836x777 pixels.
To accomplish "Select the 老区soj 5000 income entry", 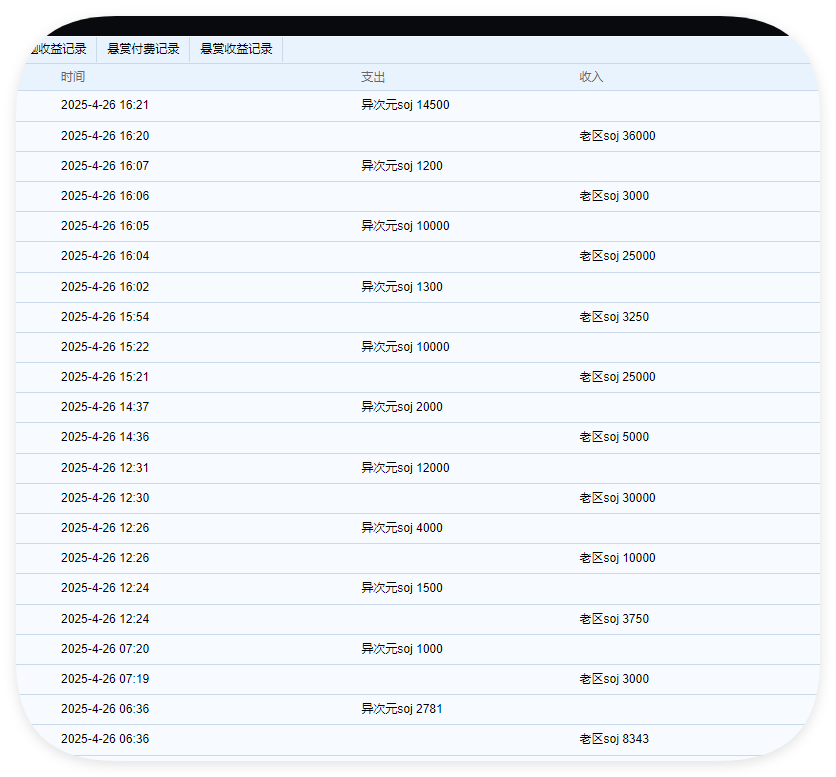I will [614, 437].
